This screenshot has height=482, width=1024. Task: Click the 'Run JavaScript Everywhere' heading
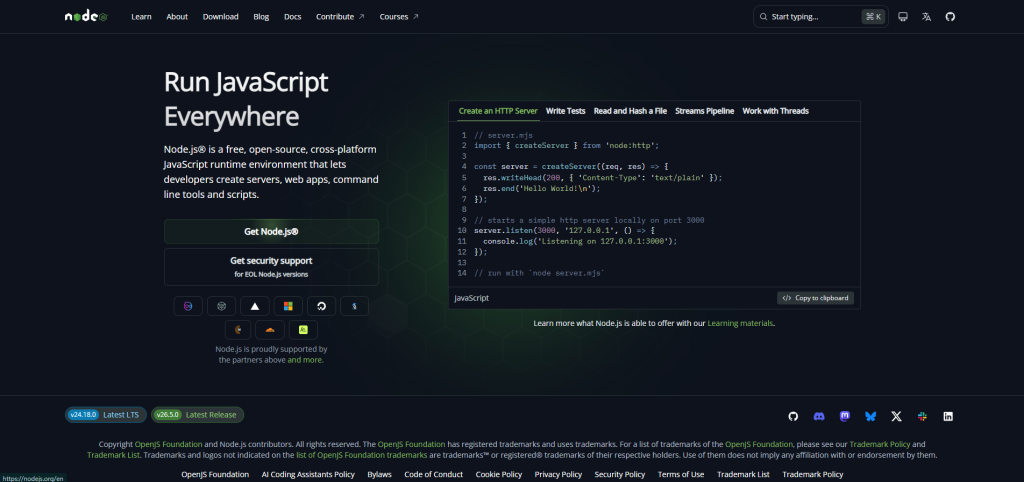tap(246, 100)
